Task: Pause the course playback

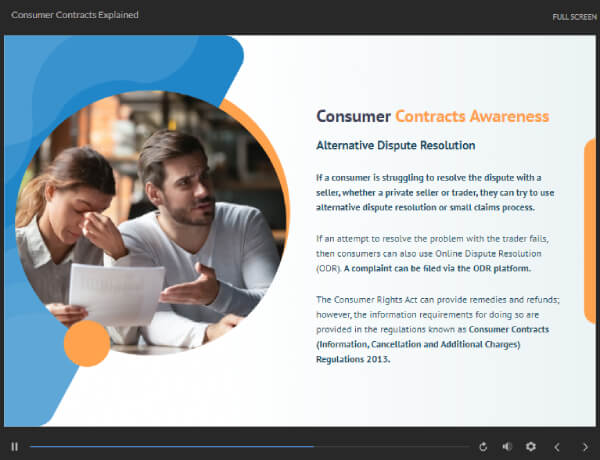Action: [15, 447]
